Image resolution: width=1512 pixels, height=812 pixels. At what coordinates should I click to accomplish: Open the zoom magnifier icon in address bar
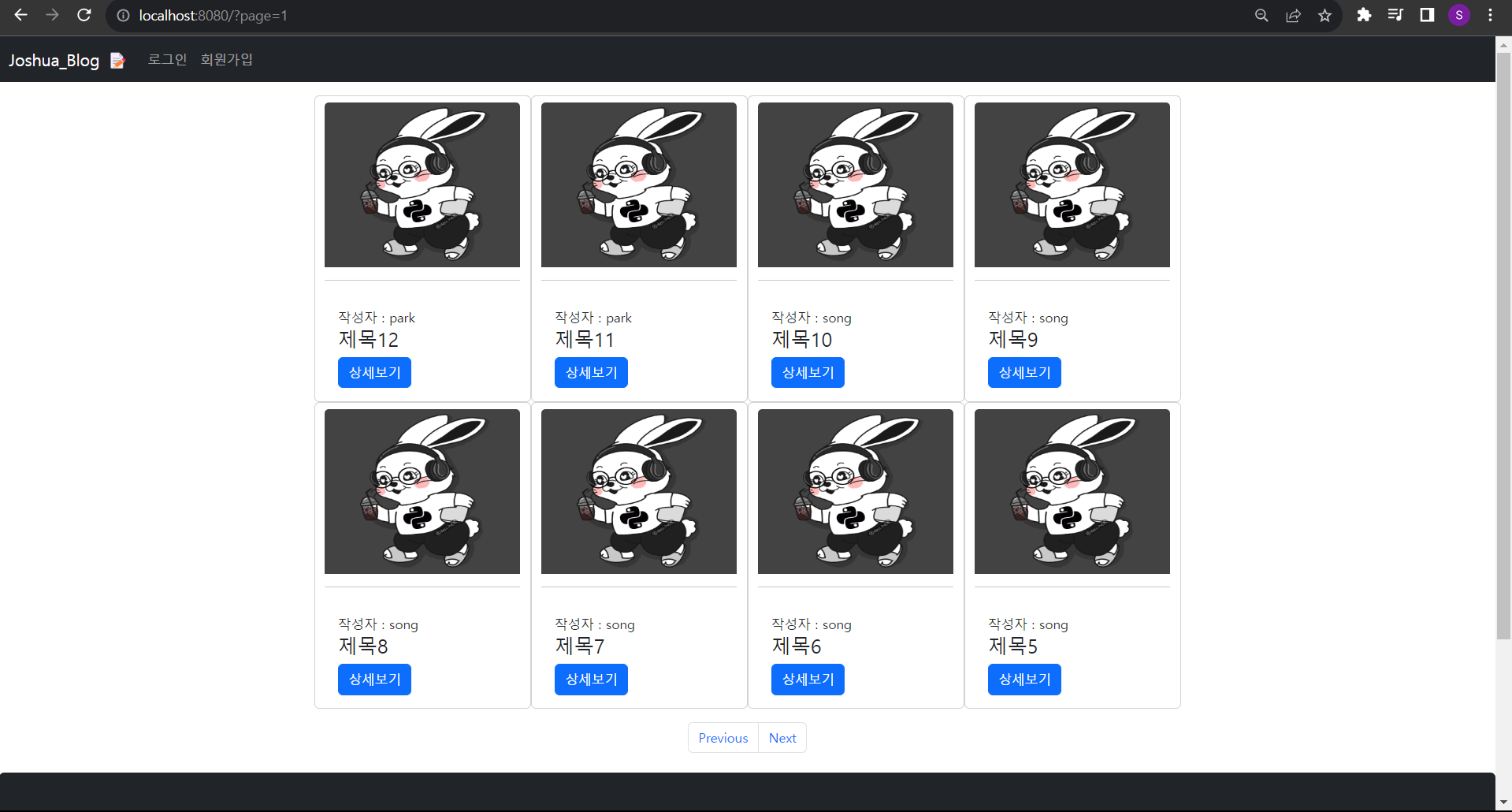1261,16
